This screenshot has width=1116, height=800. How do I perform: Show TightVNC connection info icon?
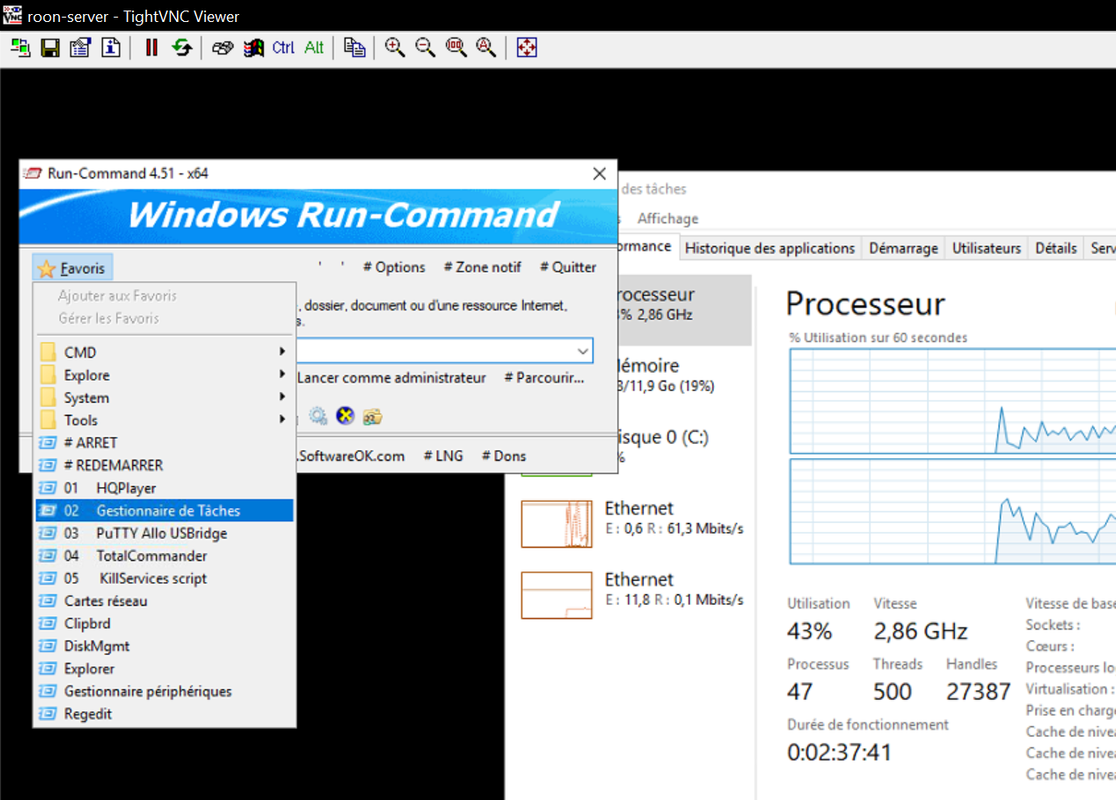point(111,48)
